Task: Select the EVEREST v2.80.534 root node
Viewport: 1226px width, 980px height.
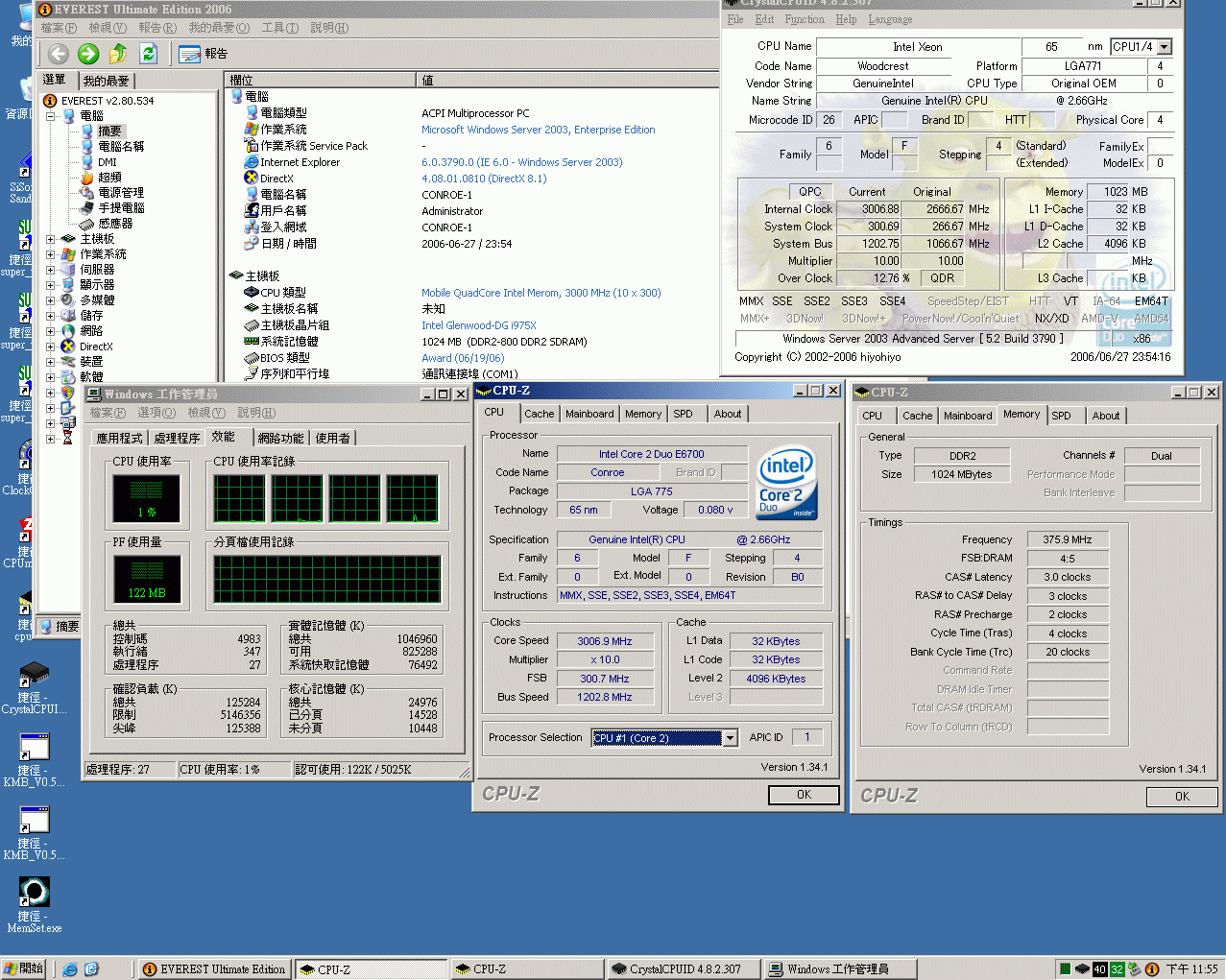Action: [107, 101]
